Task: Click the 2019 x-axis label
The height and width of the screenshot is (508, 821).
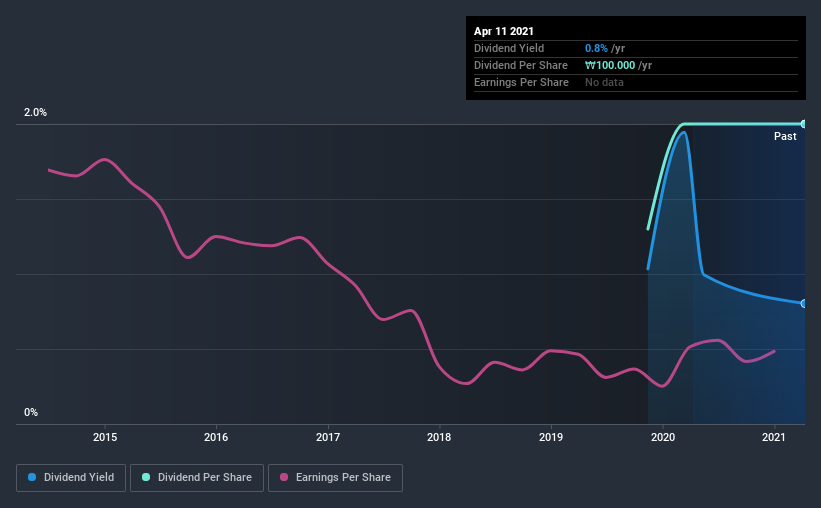Action: pyautogui.click(x=551, y=437)
